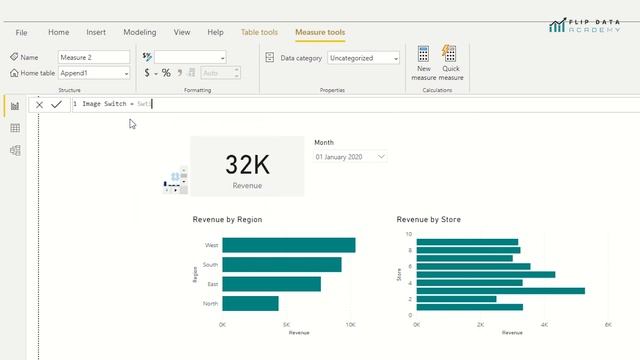Viewport: 640px width, 360px height.
Task: Click the West bar in Revenue by Region
Action: [x=289, y=245]
